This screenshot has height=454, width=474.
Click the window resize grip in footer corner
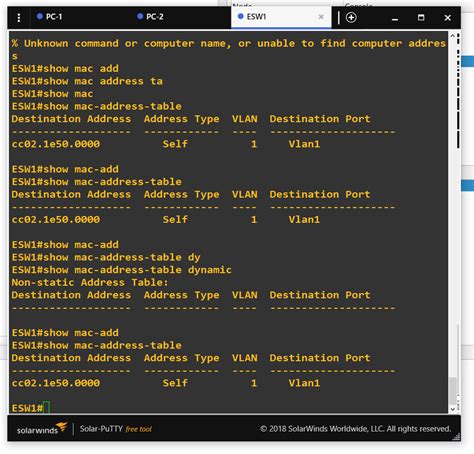click(456, 437)
